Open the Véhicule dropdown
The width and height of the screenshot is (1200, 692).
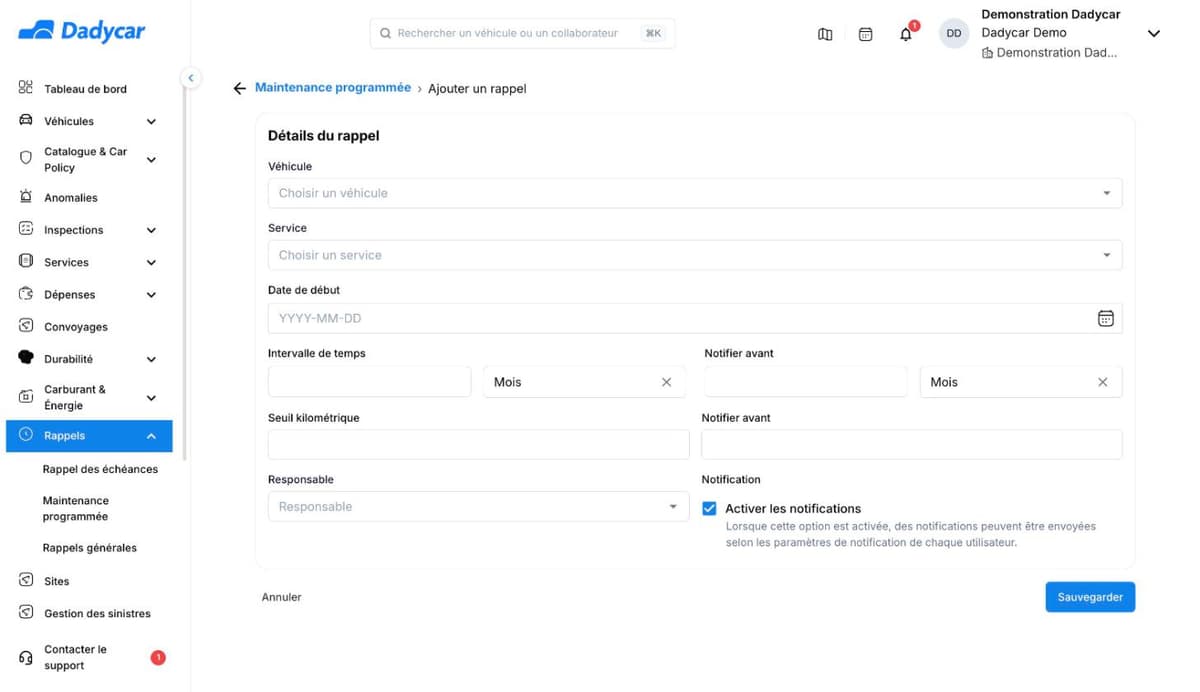(x=695, y=193)
